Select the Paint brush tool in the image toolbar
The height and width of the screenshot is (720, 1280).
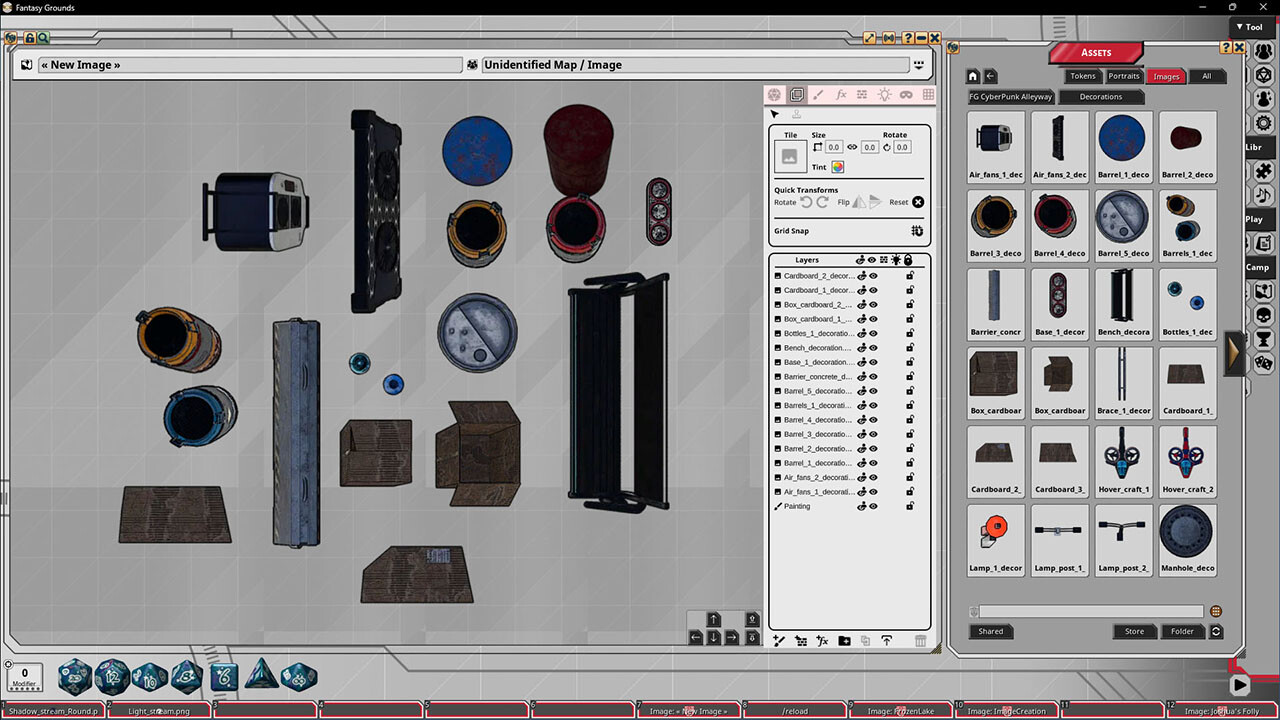click(818, 94)
